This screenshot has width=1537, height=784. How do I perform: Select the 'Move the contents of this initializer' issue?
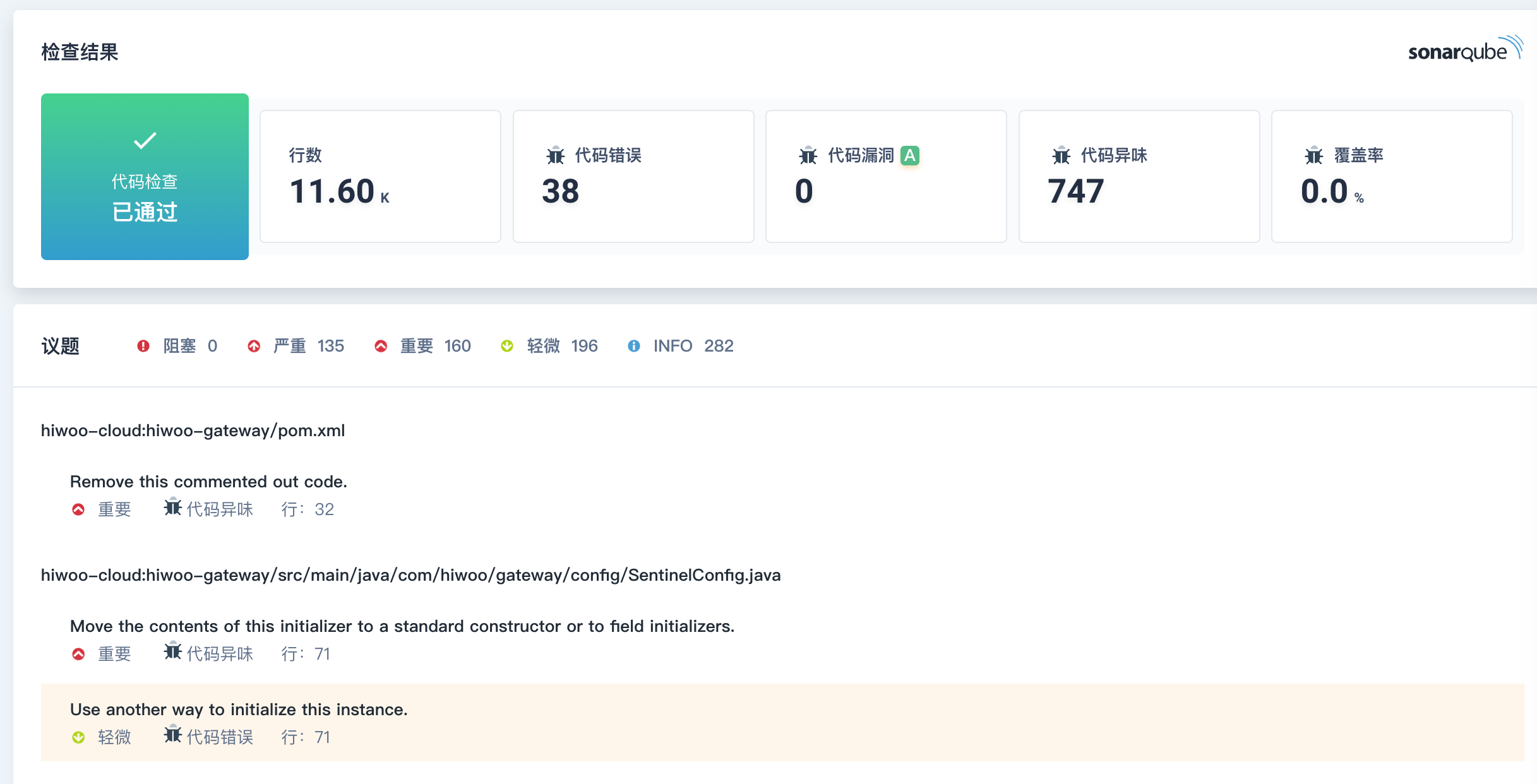[x=402, y=626]
